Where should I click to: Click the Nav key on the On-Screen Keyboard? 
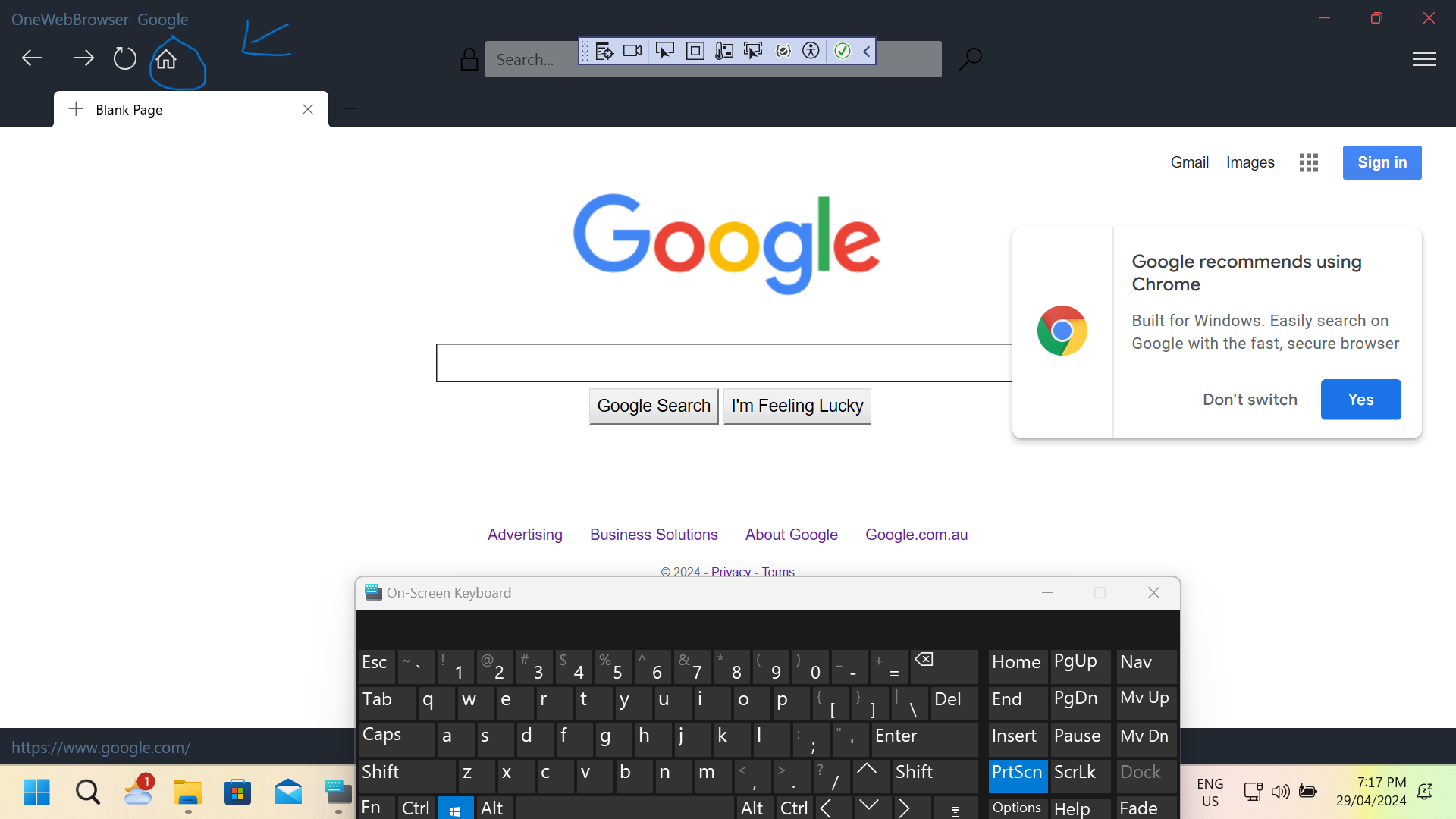click(x=1147, y=666)
